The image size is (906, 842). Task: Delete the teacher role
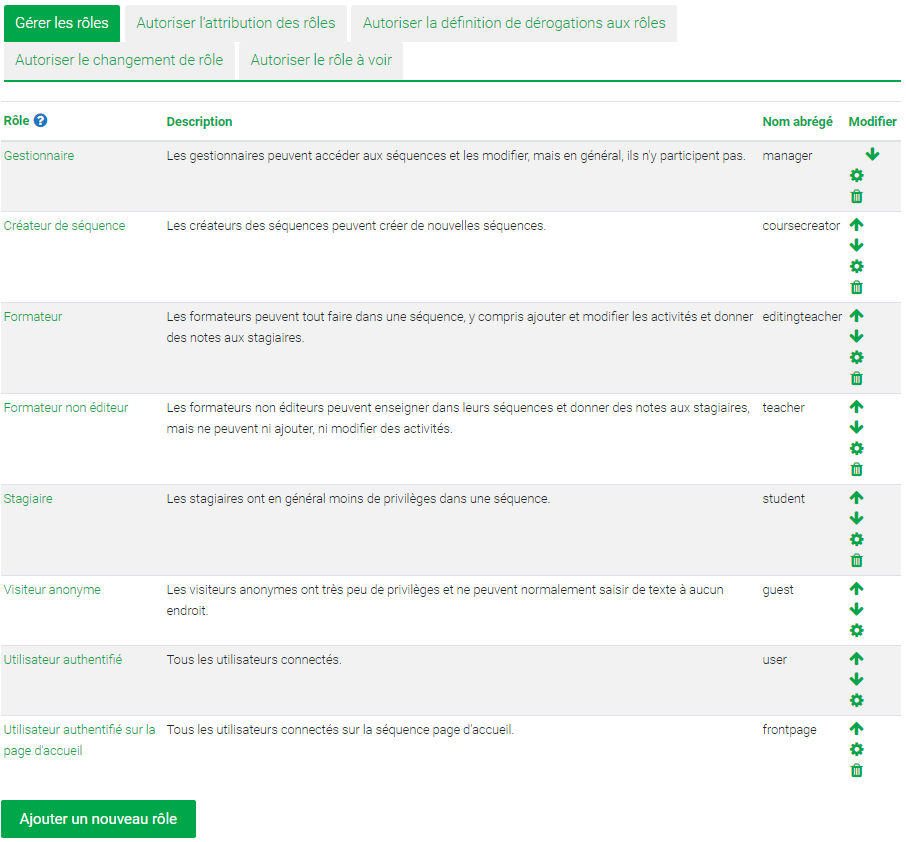click(856, 469)
